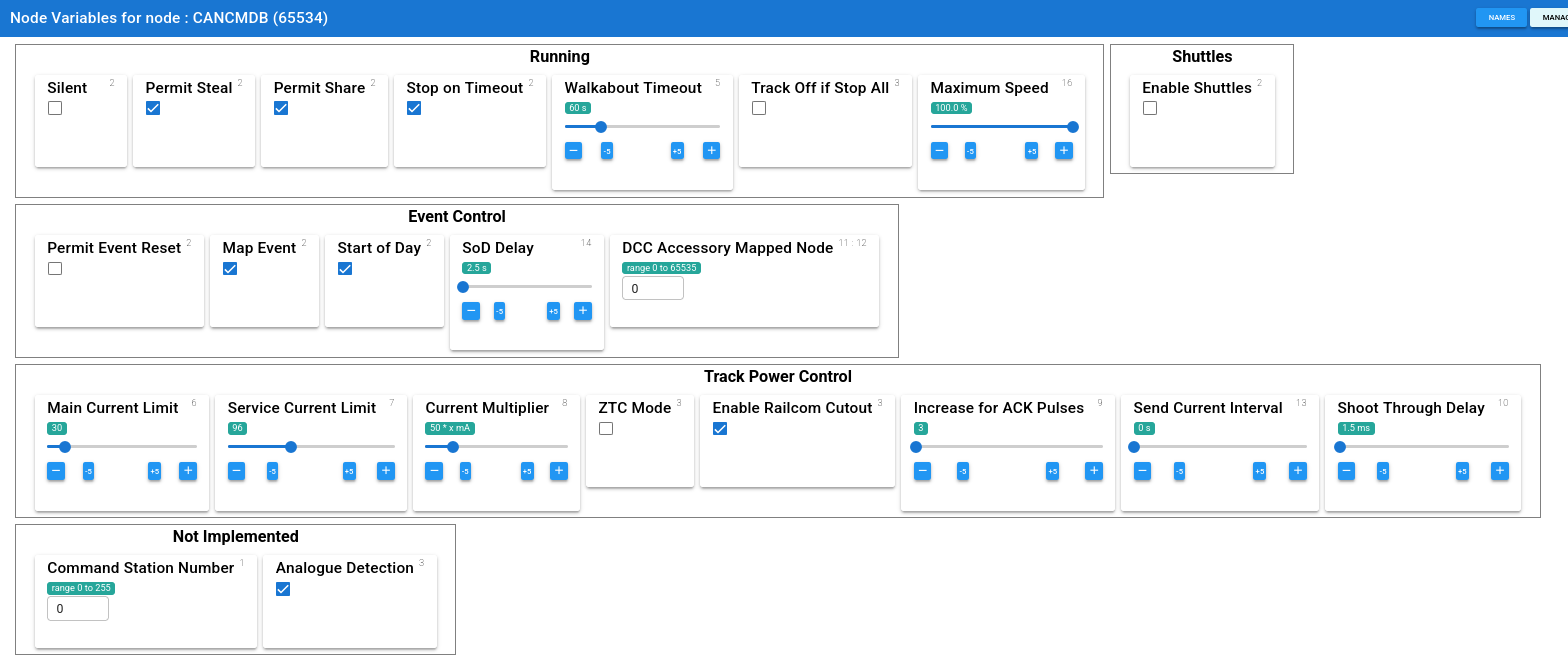Focus the Command Station Number input box

(x=78, y=609)
